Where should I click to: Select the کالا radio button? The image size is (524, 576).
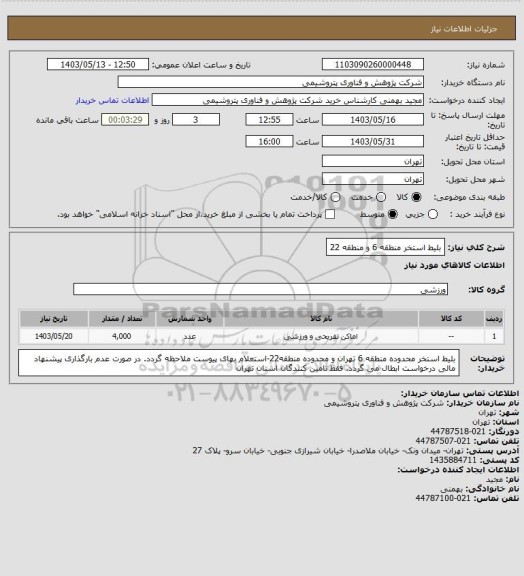416,197
